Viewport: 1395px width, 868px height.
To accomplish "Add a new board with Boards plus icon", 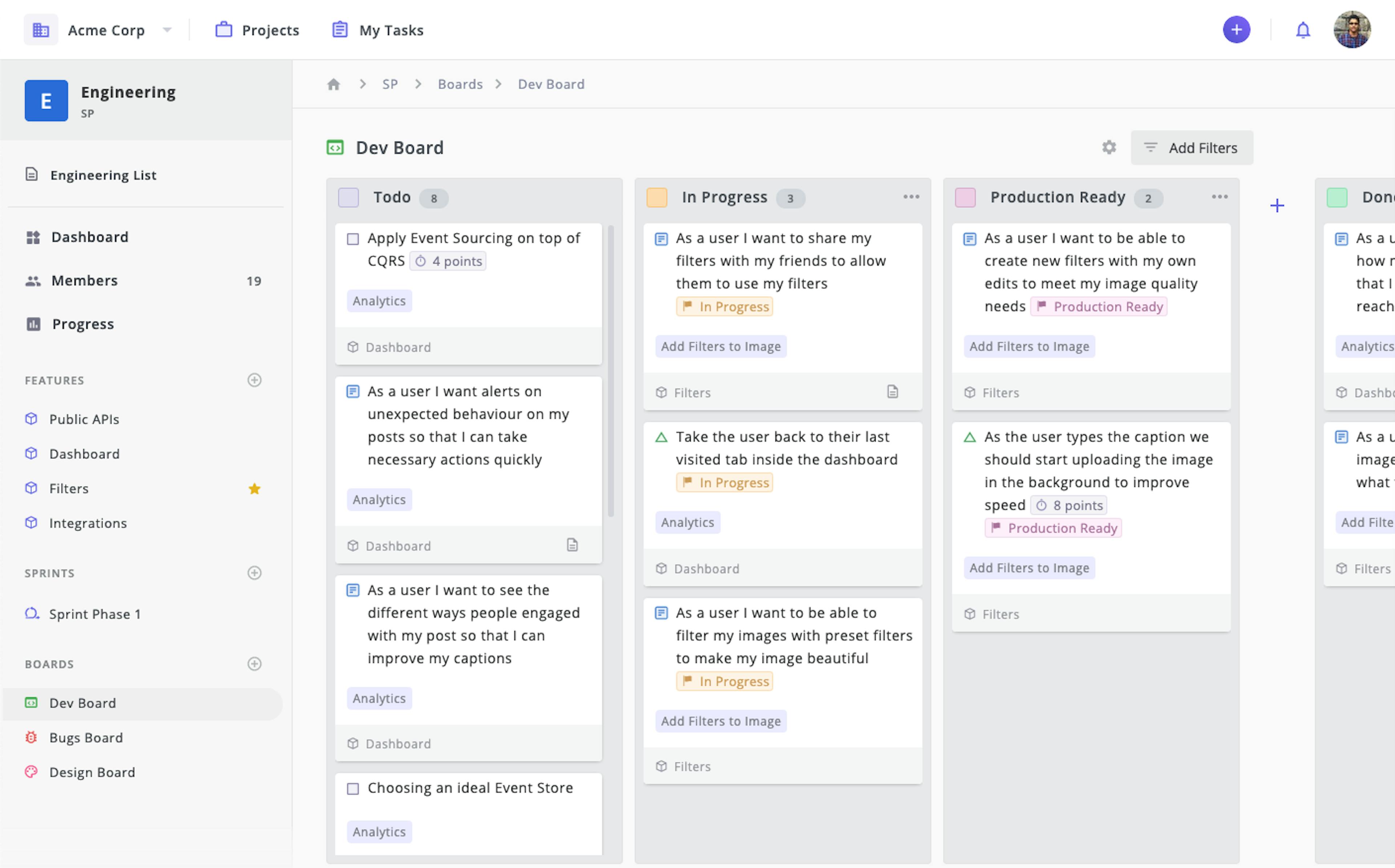I will click(x=254, y=664).
